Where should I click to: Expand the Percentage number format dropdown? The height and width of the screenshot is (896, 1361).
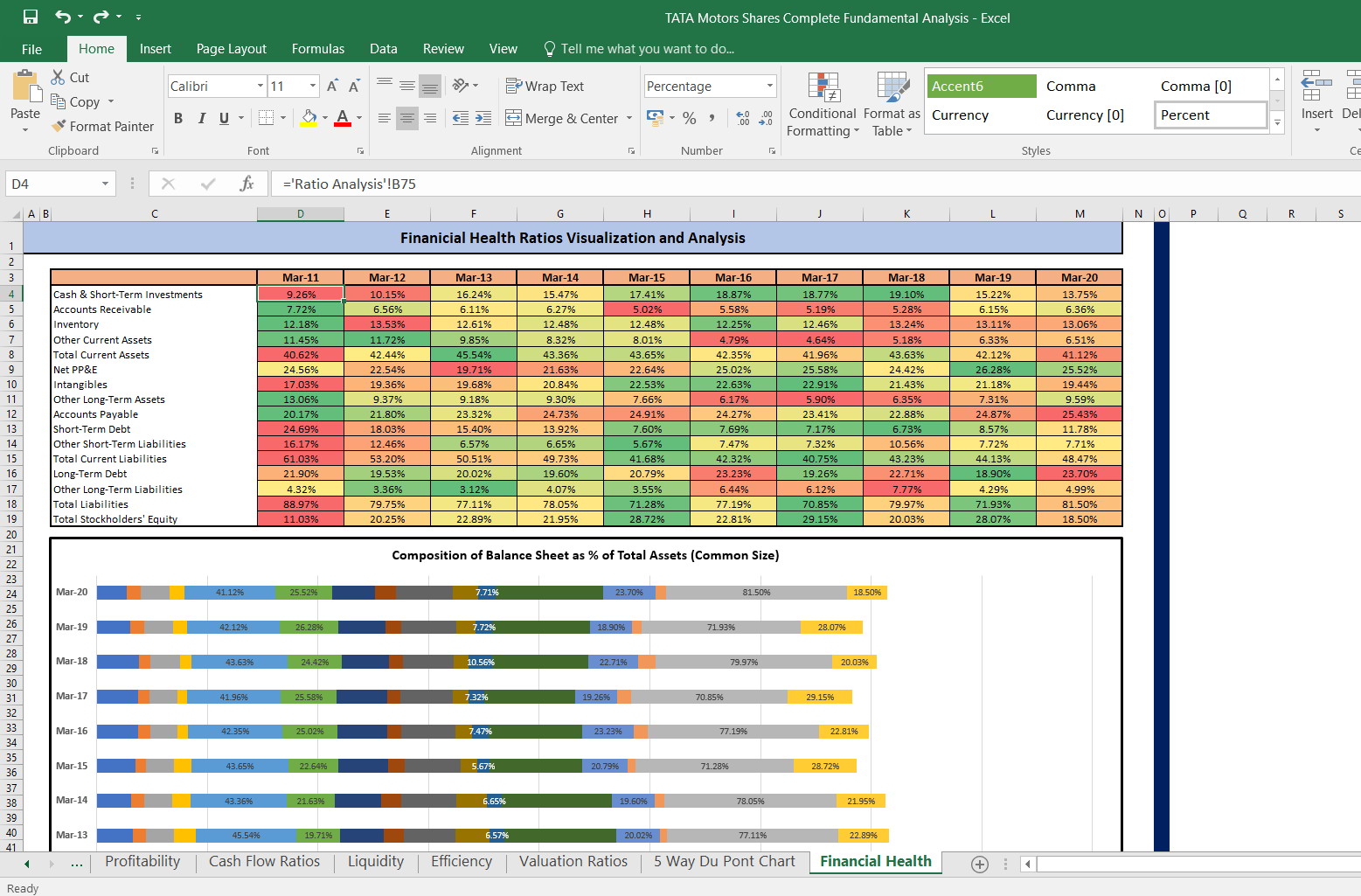click(x=770, y=86)
